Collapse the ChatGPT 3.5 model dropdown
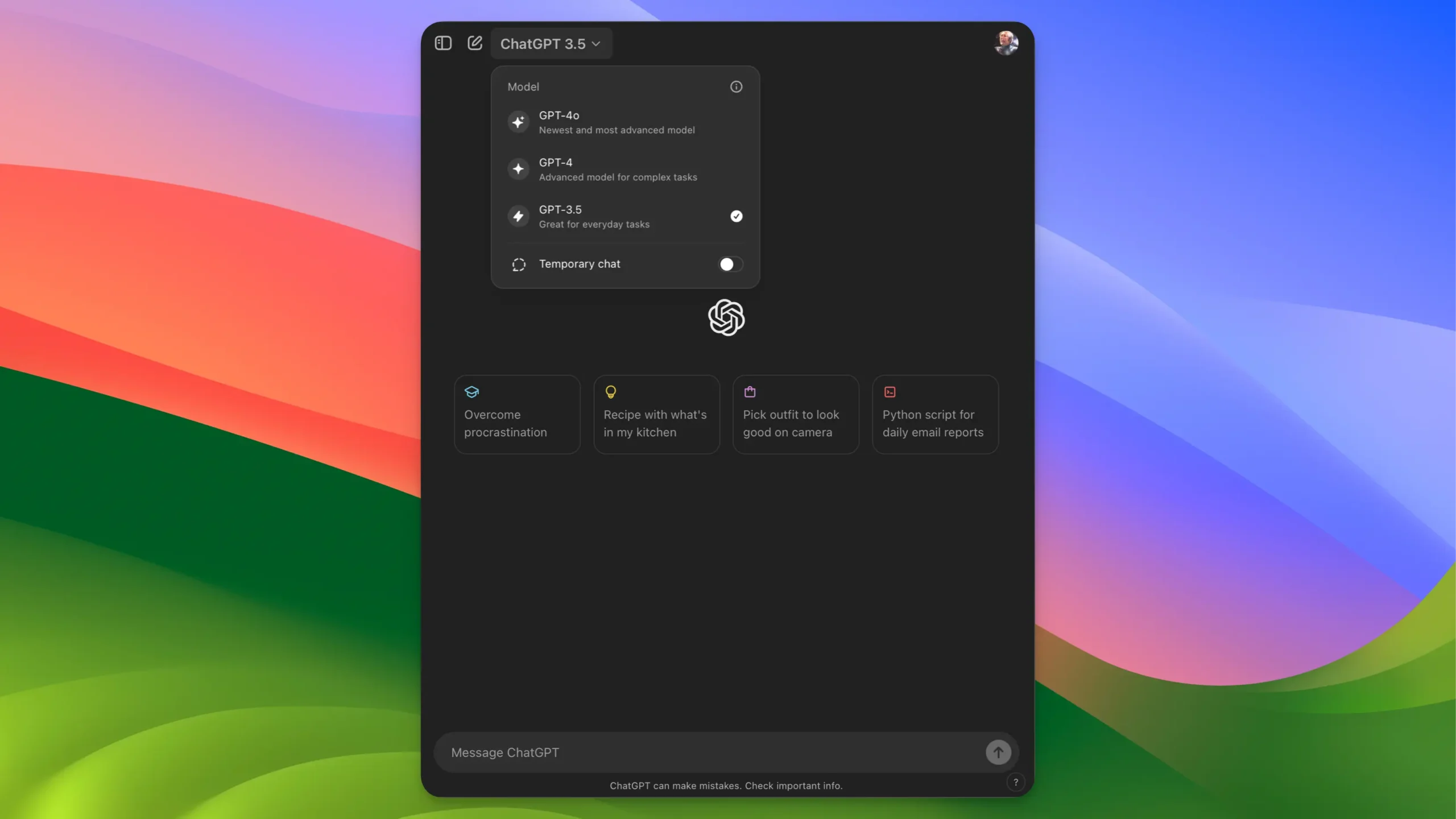Viewport: 1456px width, 819px height. (551, 44)
